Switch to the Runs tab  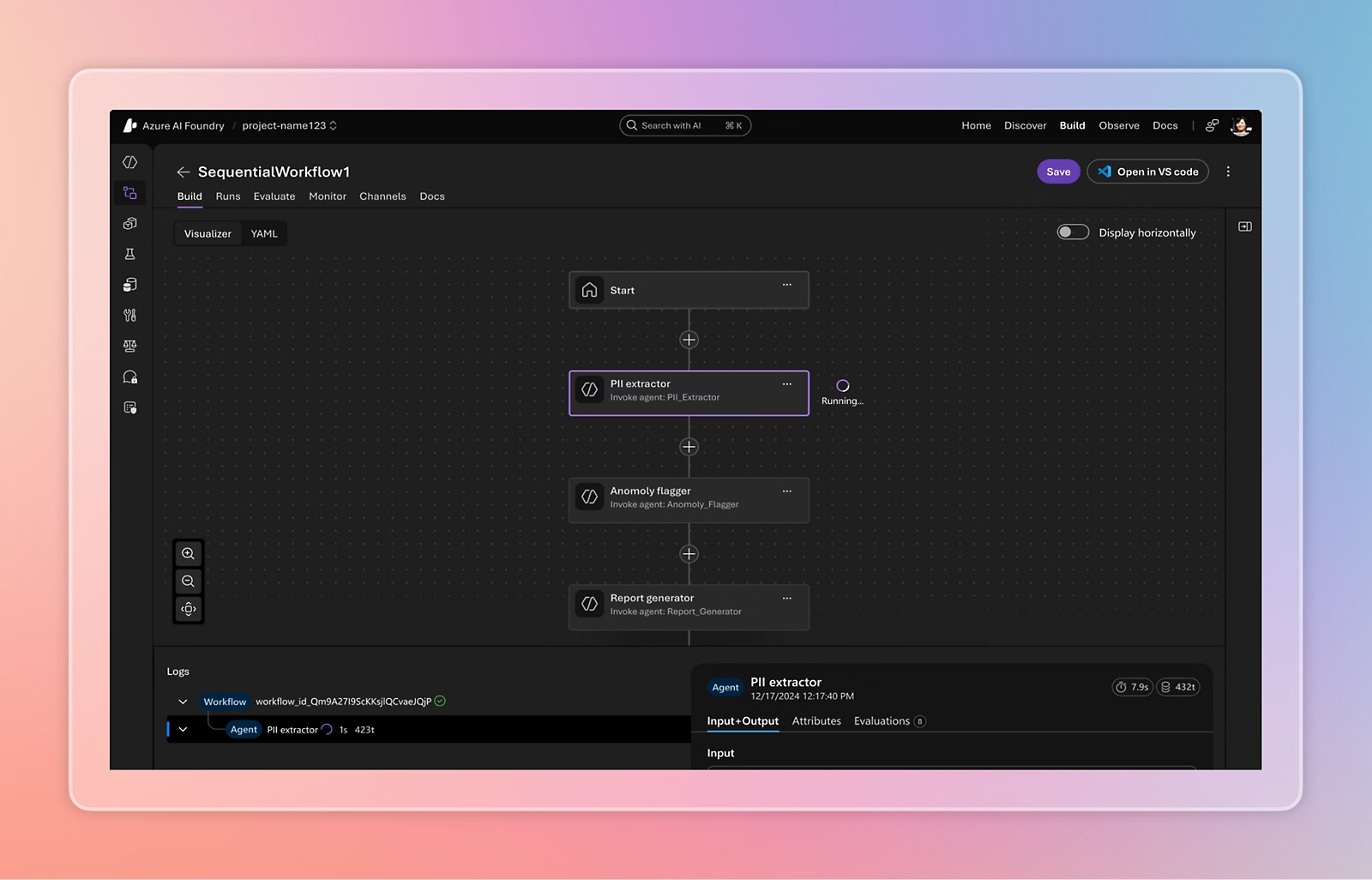click(x=227, y=196)
